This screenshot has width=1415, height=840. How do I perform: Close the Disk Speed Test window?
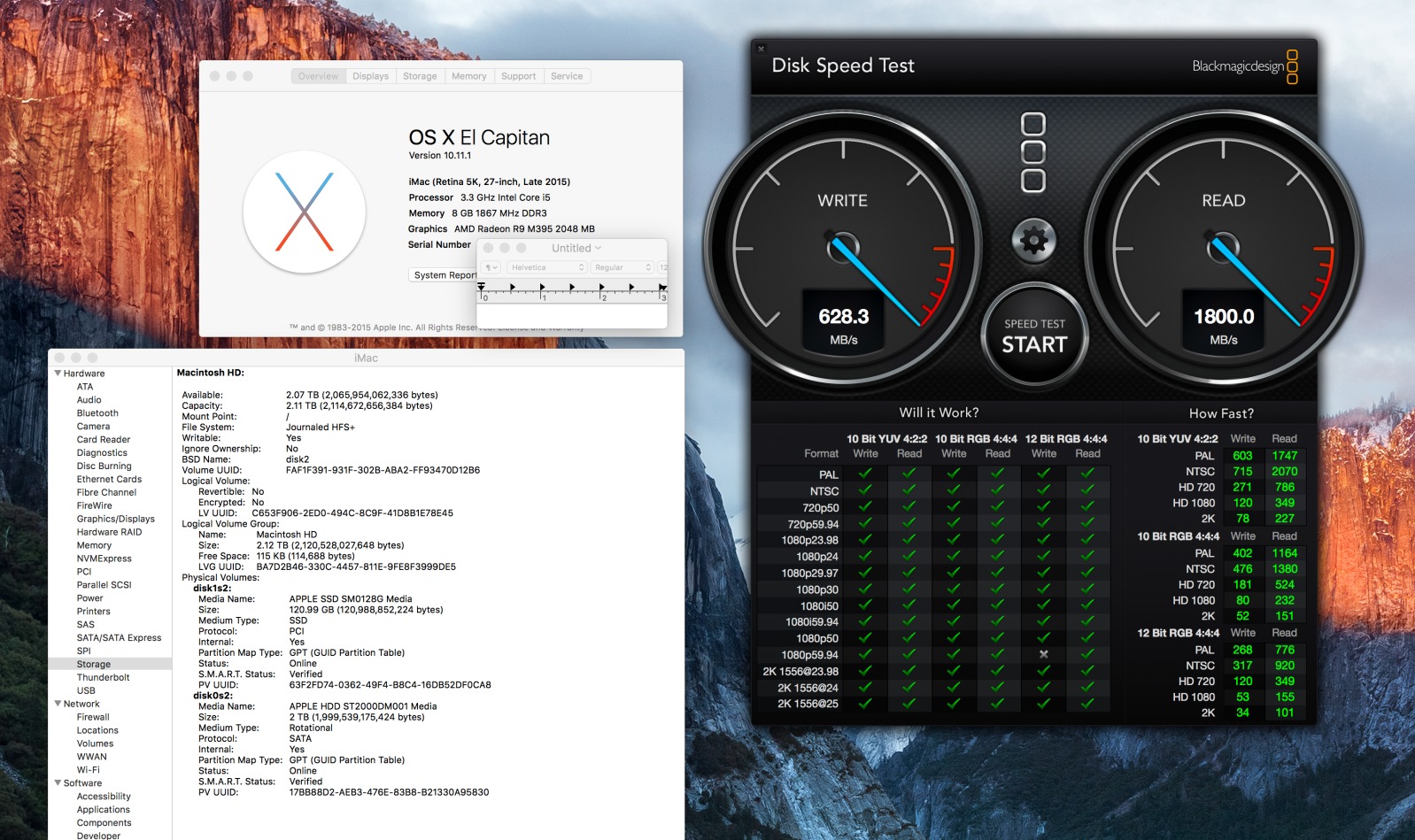761,49
